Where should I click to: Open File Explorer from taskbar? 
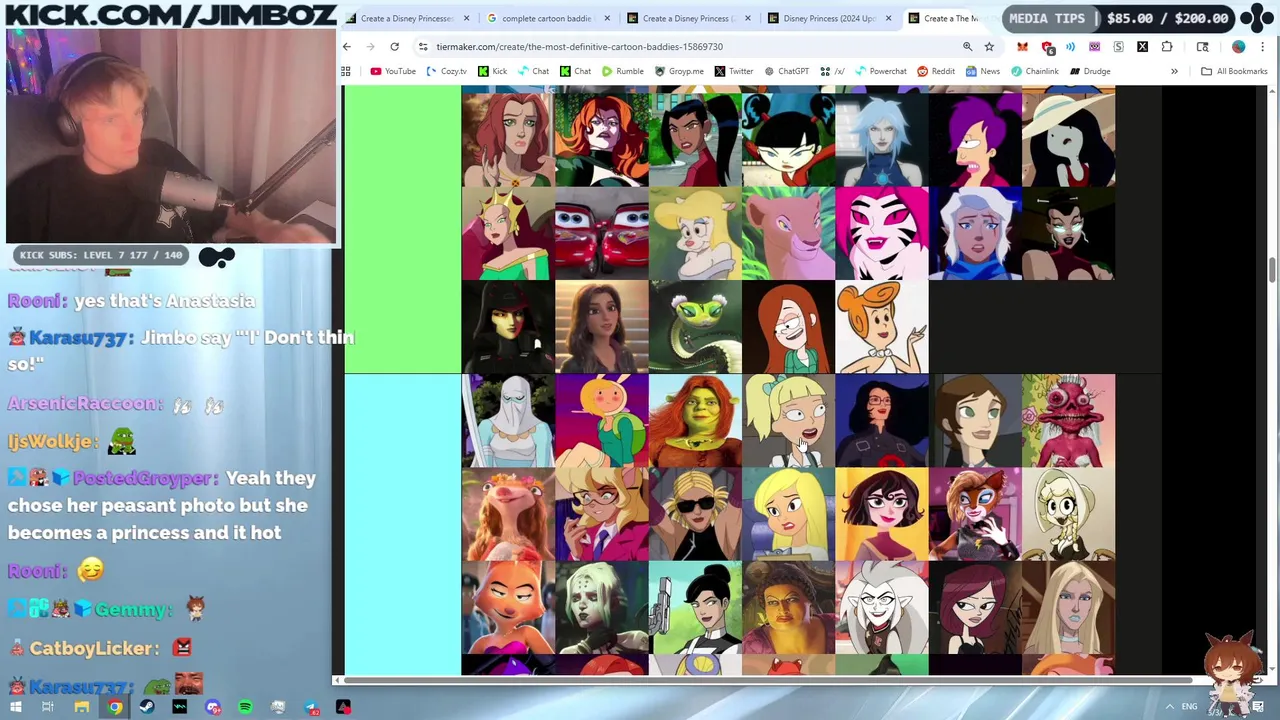click(x=82, y=707)
